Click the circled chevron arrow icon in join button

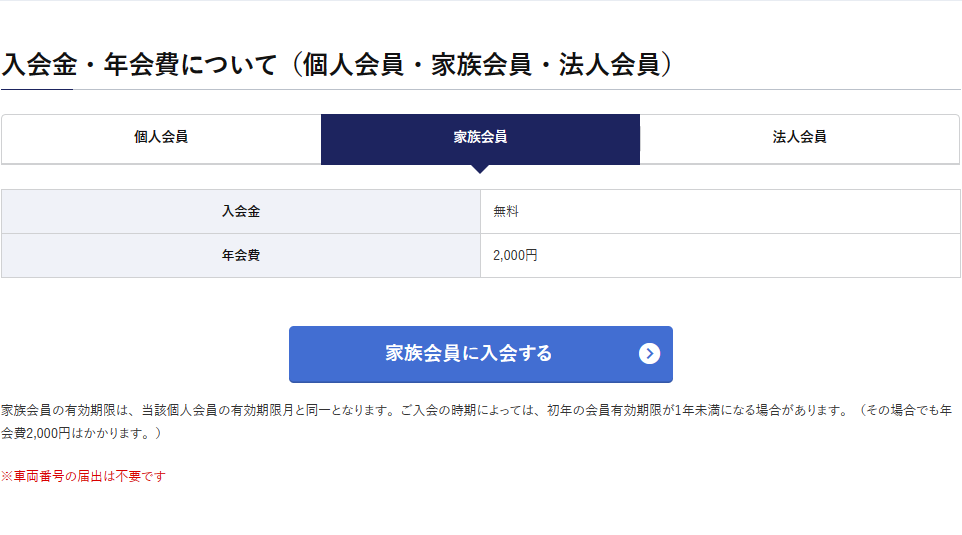tap(649, 353)
